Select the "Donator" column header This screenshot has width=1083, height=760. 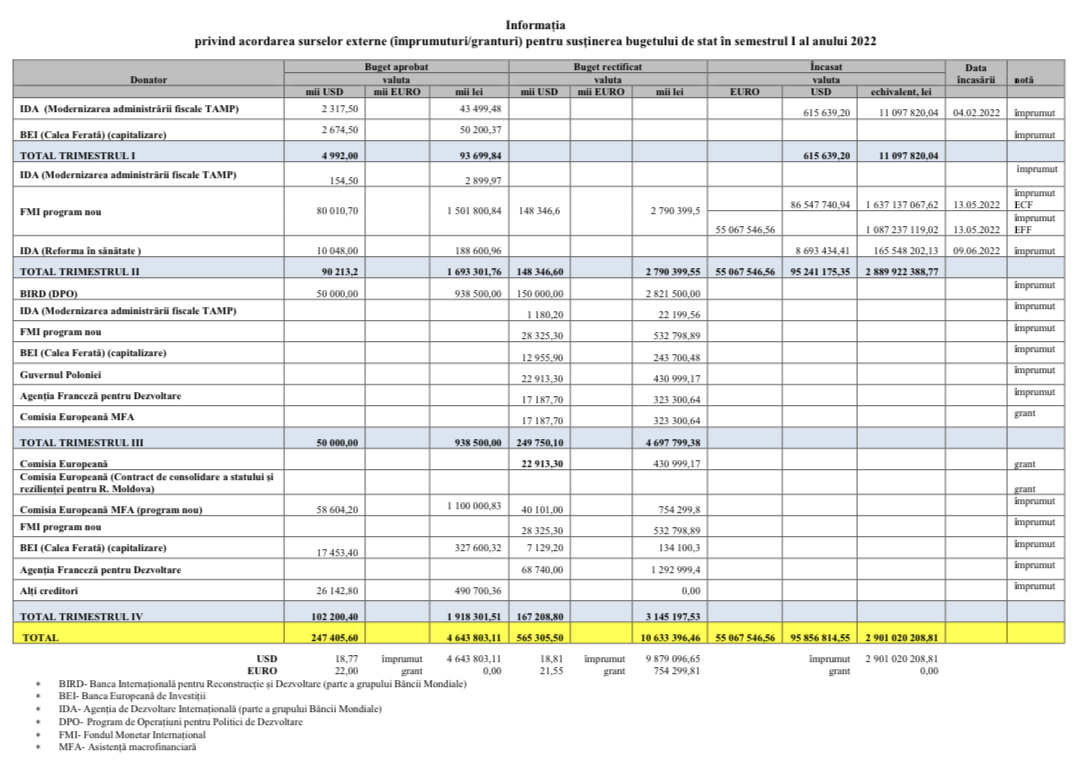[148, 79]
